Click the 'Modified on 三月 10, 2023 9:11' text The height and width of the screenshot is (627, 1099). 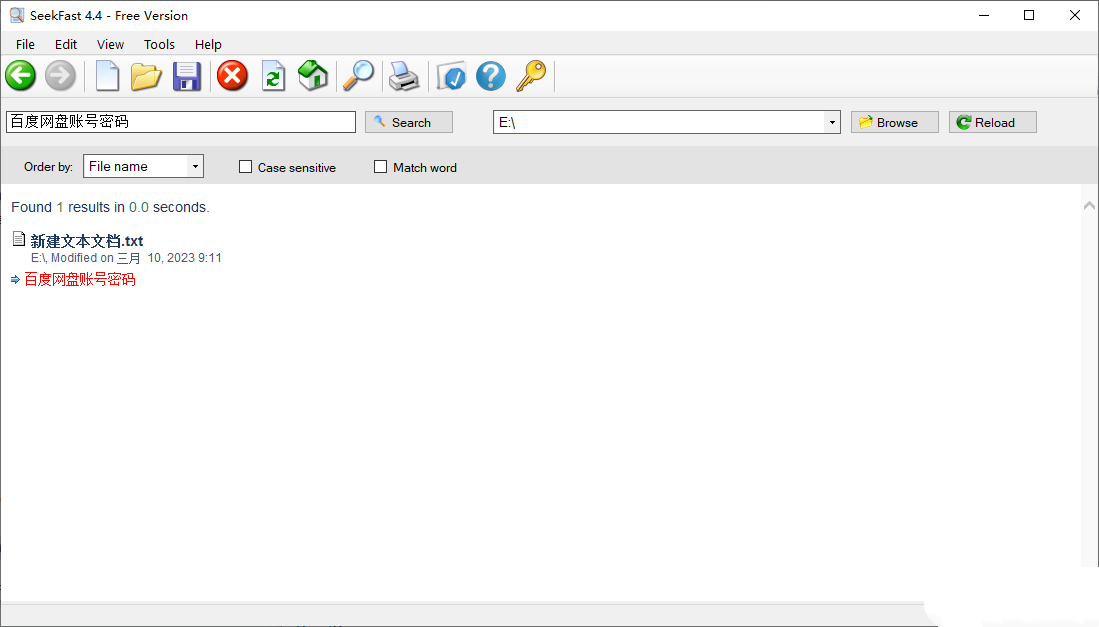pyautogui.click(x=136, y=258)
